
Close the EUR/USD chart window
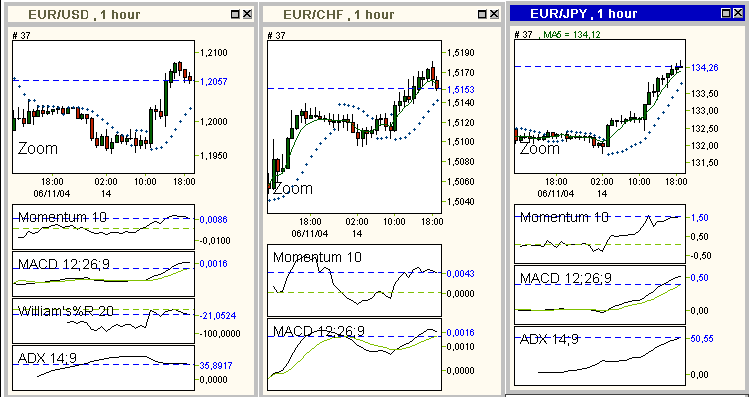click(247, 14)
